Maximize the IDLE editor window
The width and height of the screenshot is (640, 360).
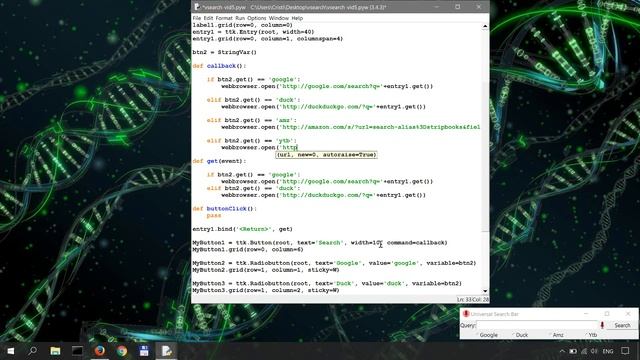point(458,7)
